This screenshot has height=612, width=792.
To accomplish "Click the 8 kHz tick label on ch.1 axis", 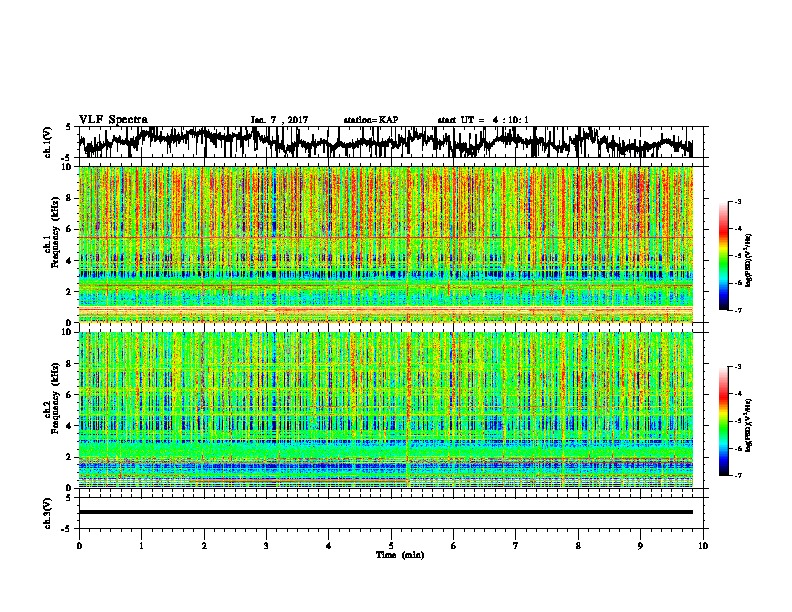I will [x=70, y=198].
